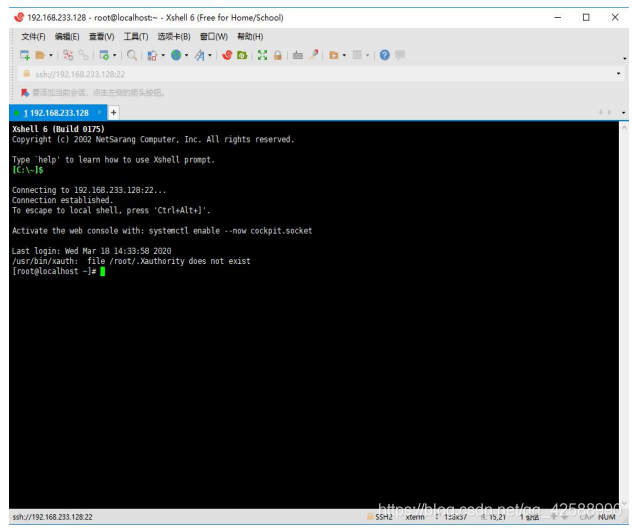Click the terminal vertical scrollbar up arrow
The width and height of the screenshot is (632, 529).
[624, 127]
